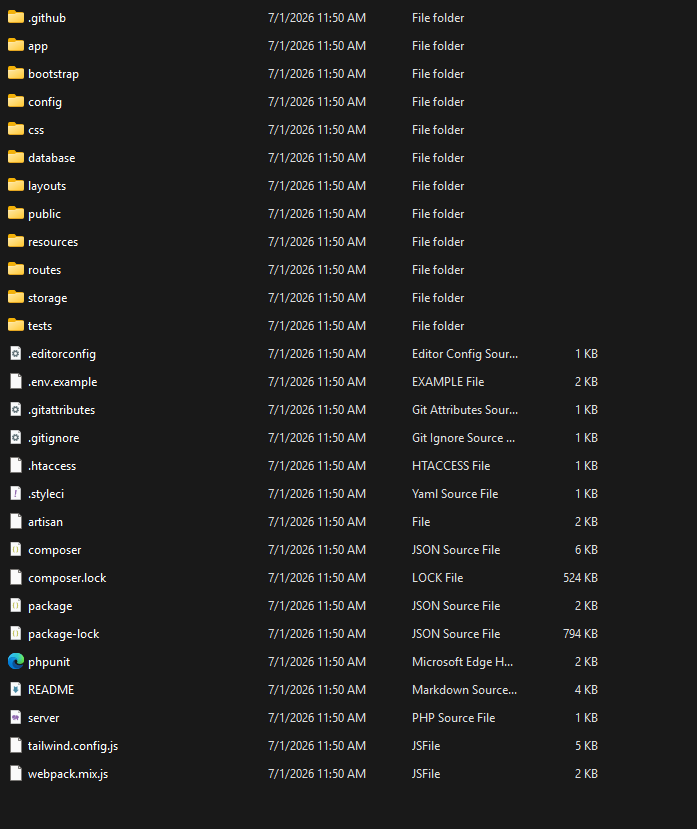Click the resources folder icon
The height and width of the screenshot is (829, 697).
[16, 242]
